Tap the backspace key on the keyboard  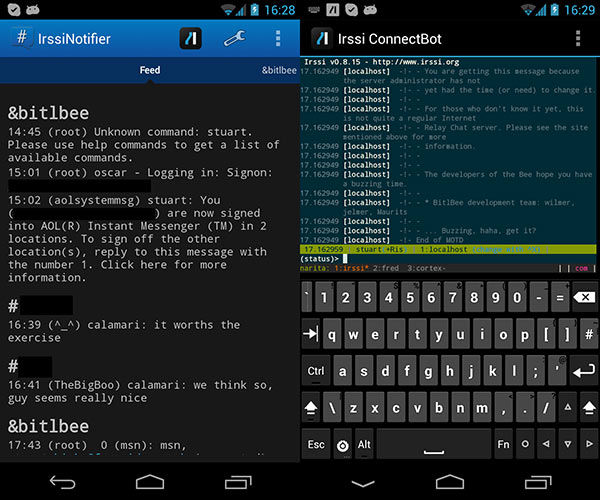point(584,297)
